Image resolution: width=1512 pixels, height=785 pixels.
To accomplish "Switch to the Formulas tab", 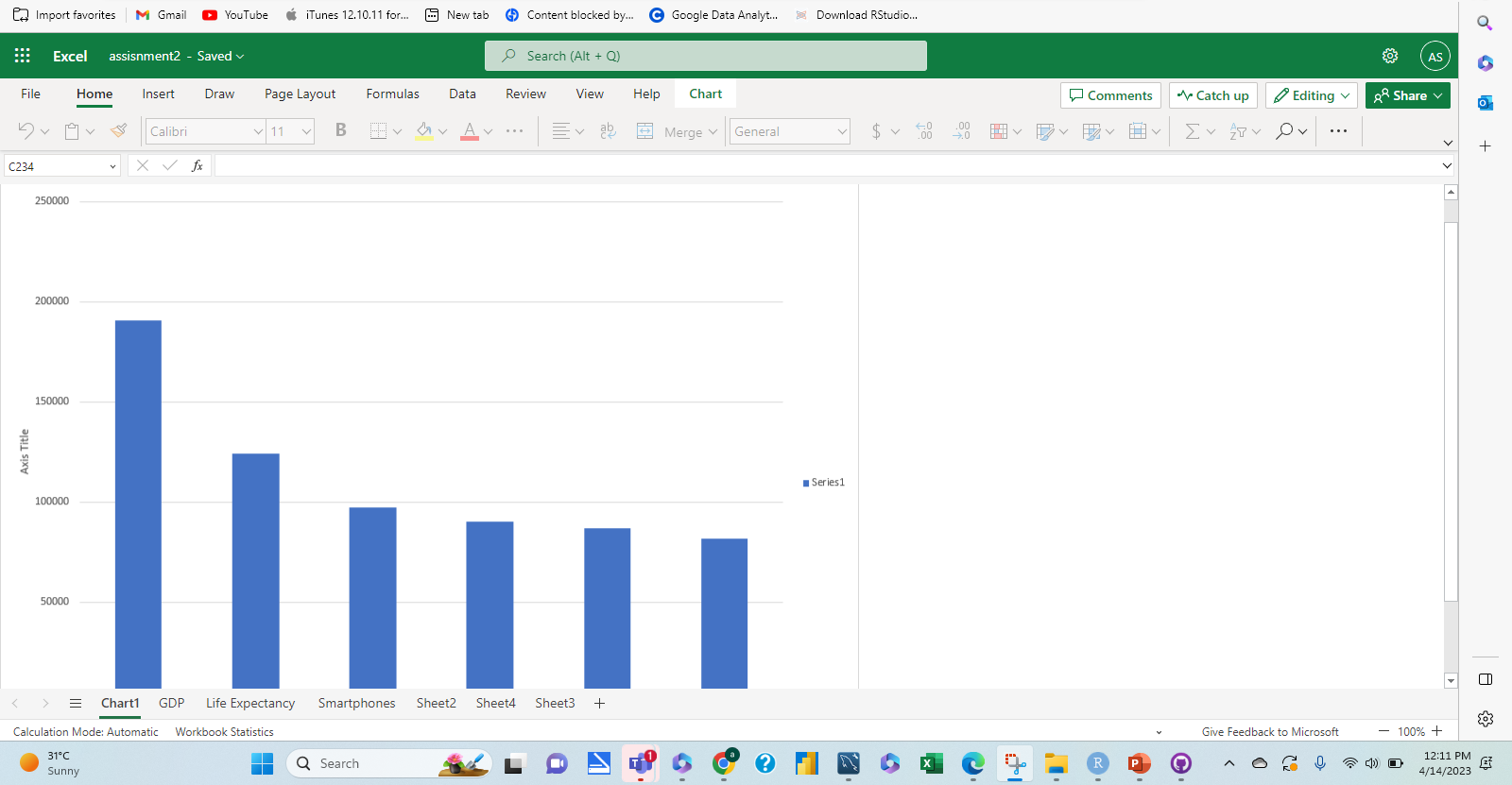I will (x=392, y=94).
